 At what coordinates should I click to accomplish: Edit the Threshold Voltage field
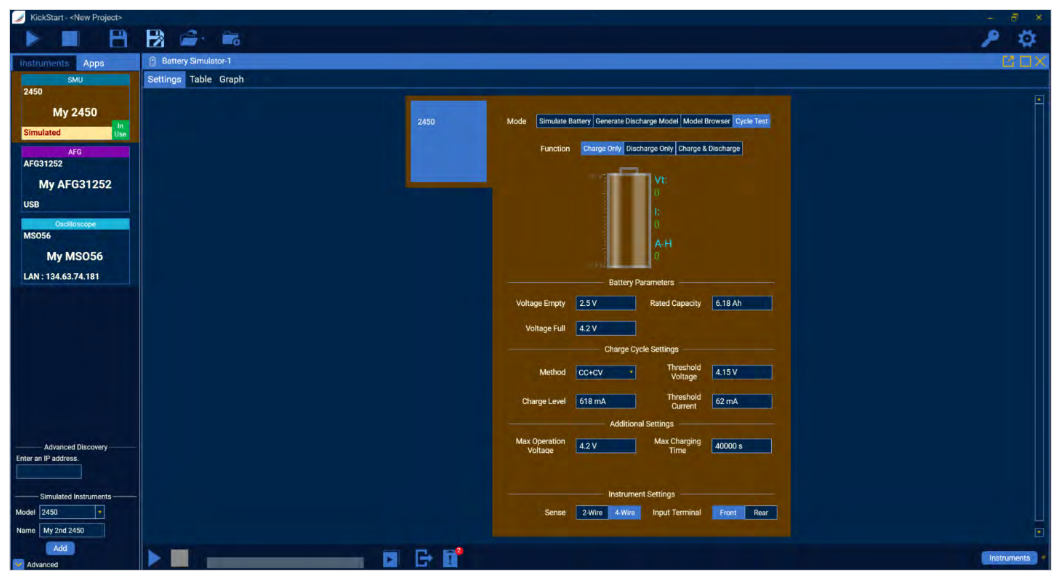[741, 373]
